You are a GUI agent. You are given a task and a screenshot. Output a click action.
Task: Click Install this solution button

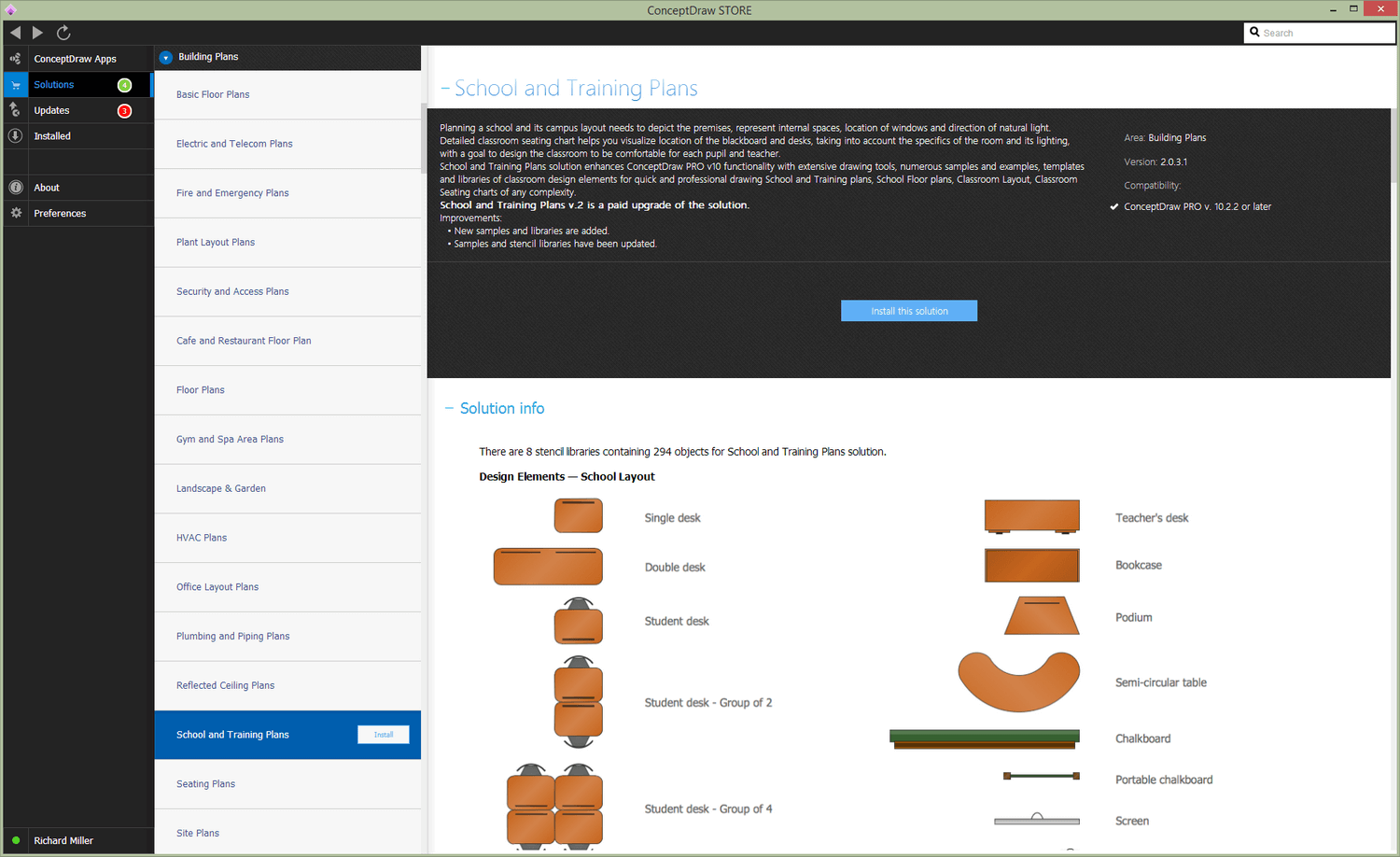pyautogui.click(x=909, y=311)
